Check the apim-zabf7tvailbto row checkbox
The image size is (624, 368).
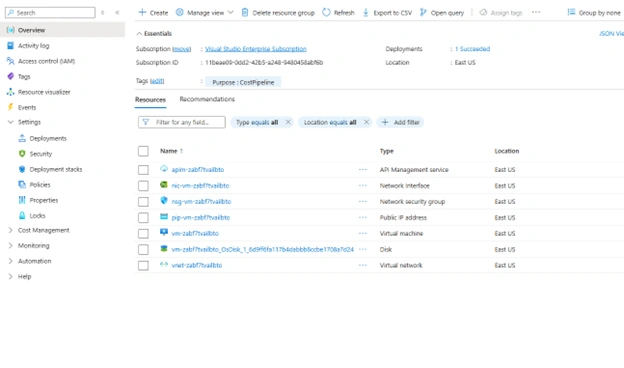click(143, 170)
